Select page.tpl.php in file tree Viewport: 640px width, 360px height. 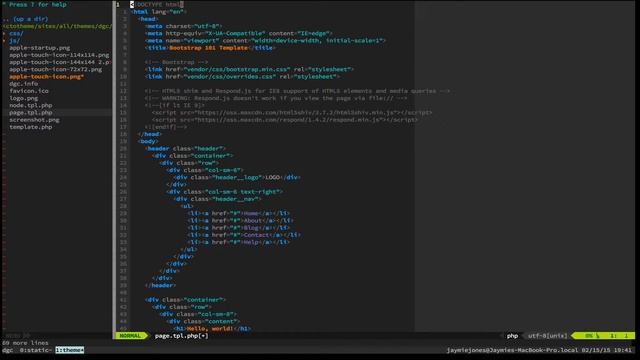coord(31,113)
